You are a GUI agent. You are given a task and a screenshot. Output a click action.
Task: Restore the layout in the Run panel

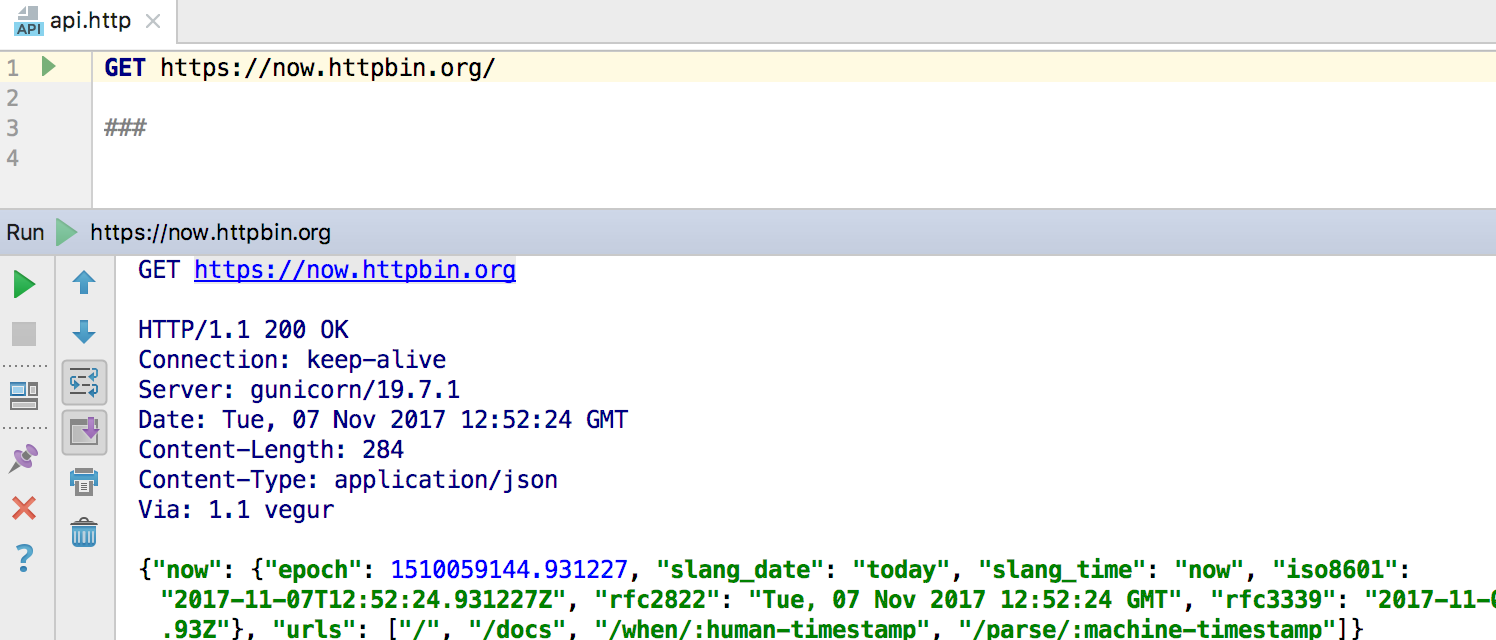[24, 395]
